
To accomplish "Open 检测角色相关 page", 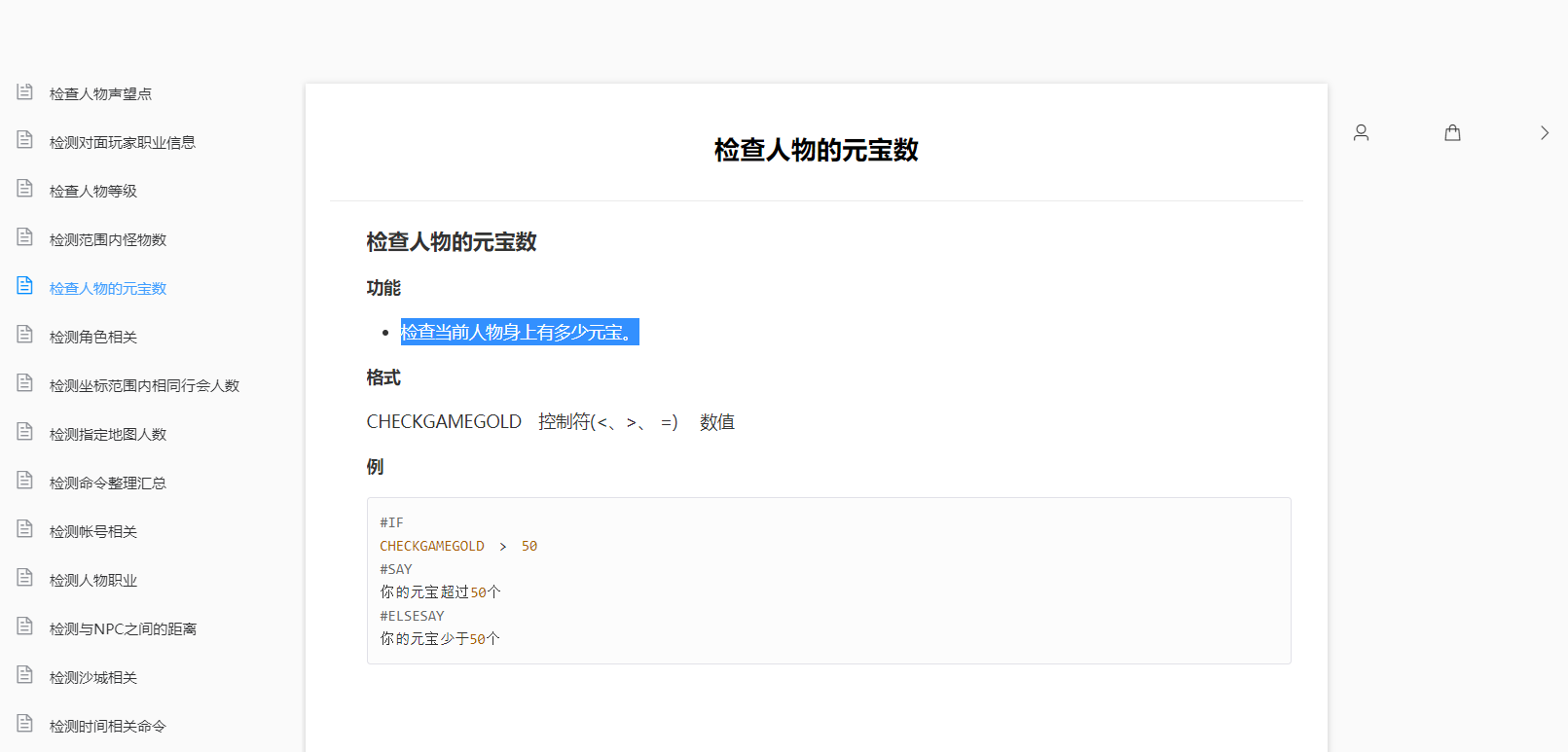I will (93, 338).
